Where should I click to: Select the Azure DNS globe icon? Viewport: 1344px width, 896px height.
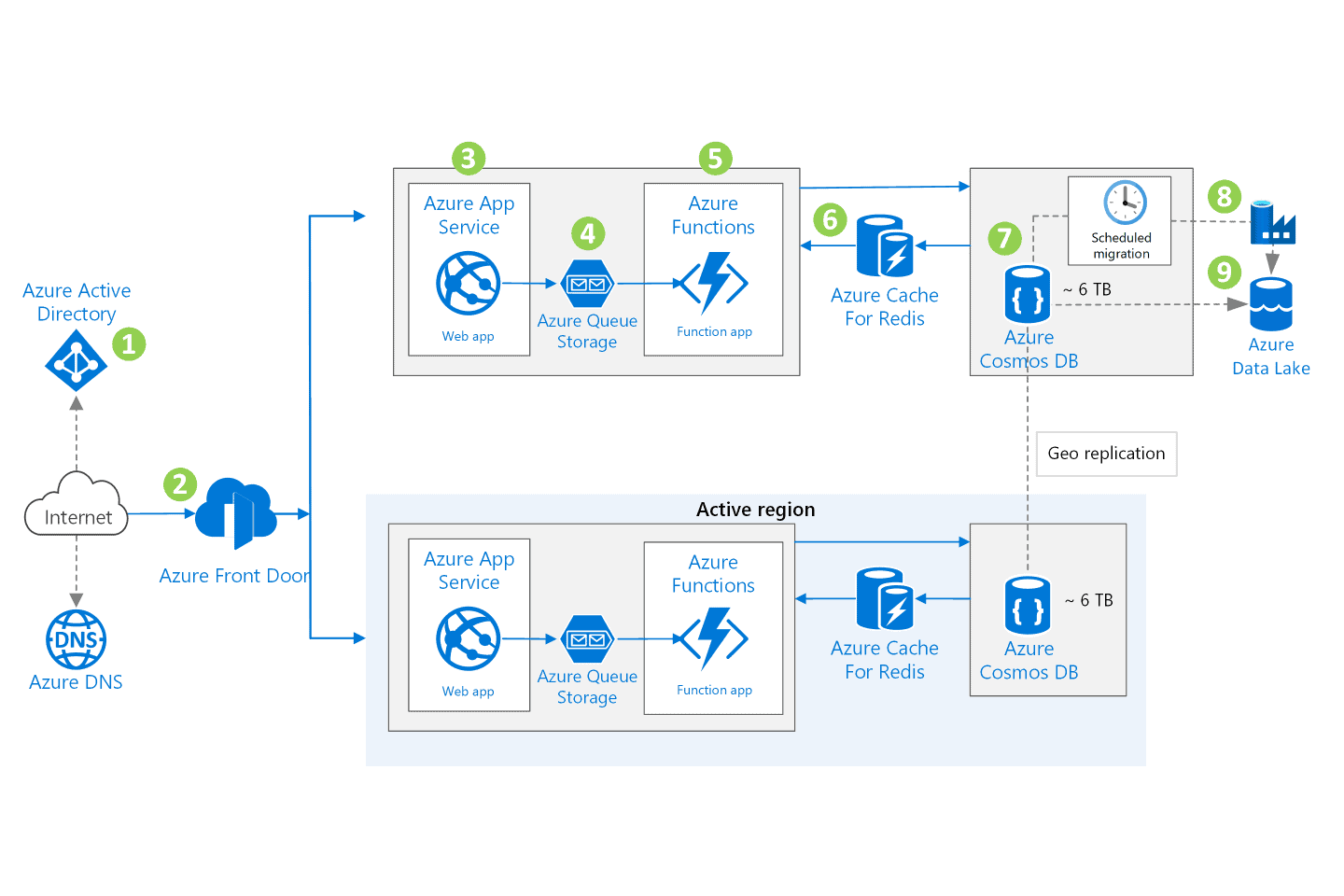pos(77,639)
